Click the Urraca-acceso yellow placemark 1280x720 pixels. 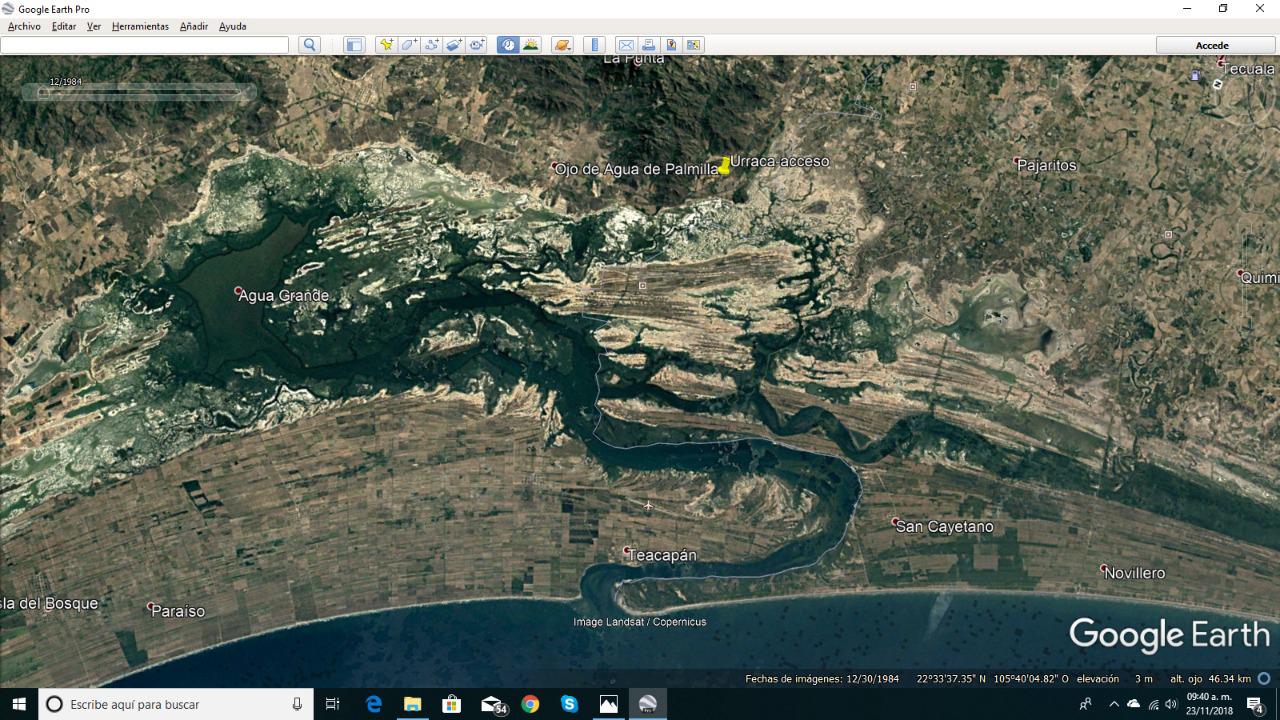(724, 166)
